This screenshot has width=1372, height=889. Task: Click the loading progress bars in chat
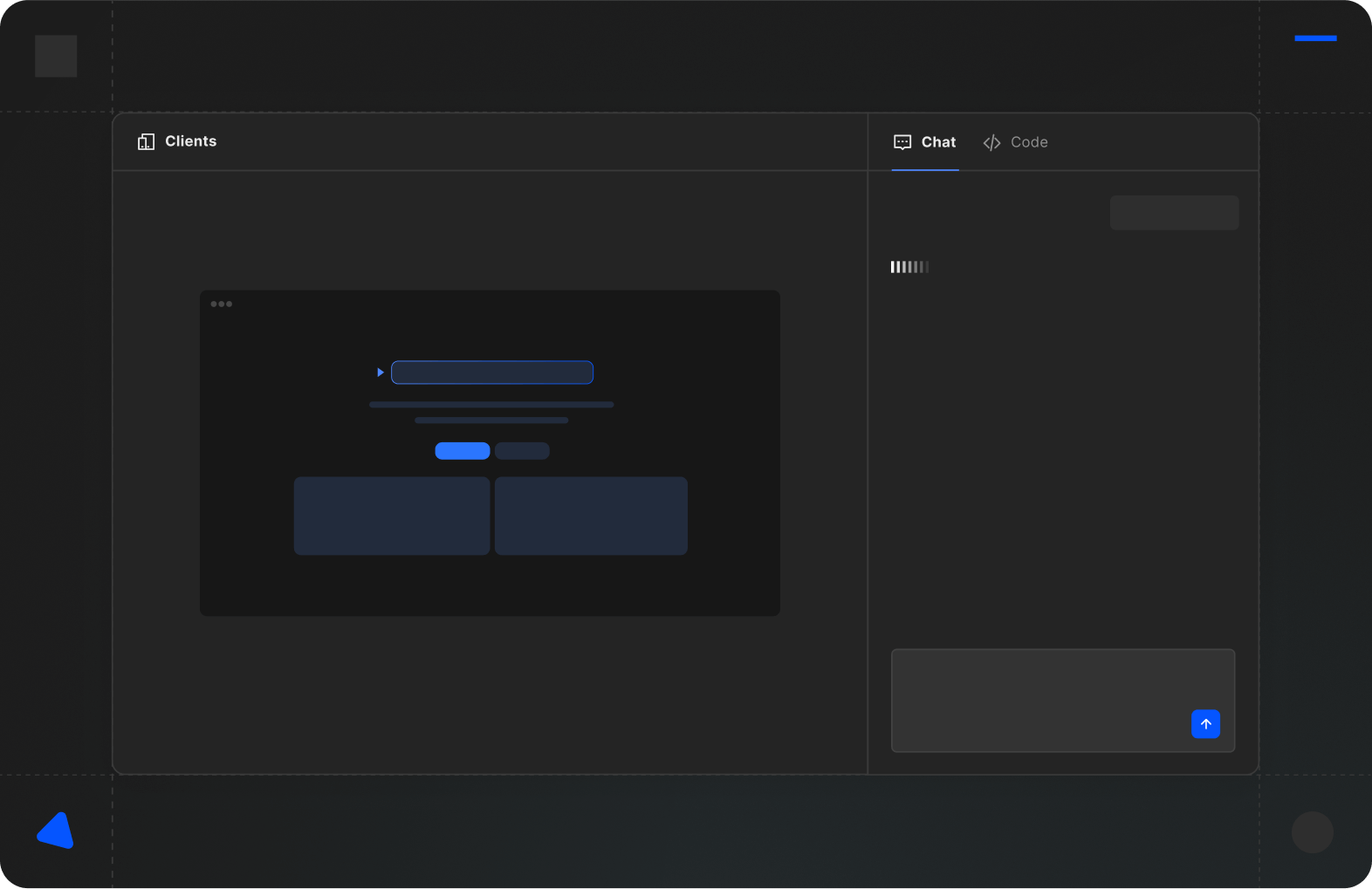(x=909, y=267)
